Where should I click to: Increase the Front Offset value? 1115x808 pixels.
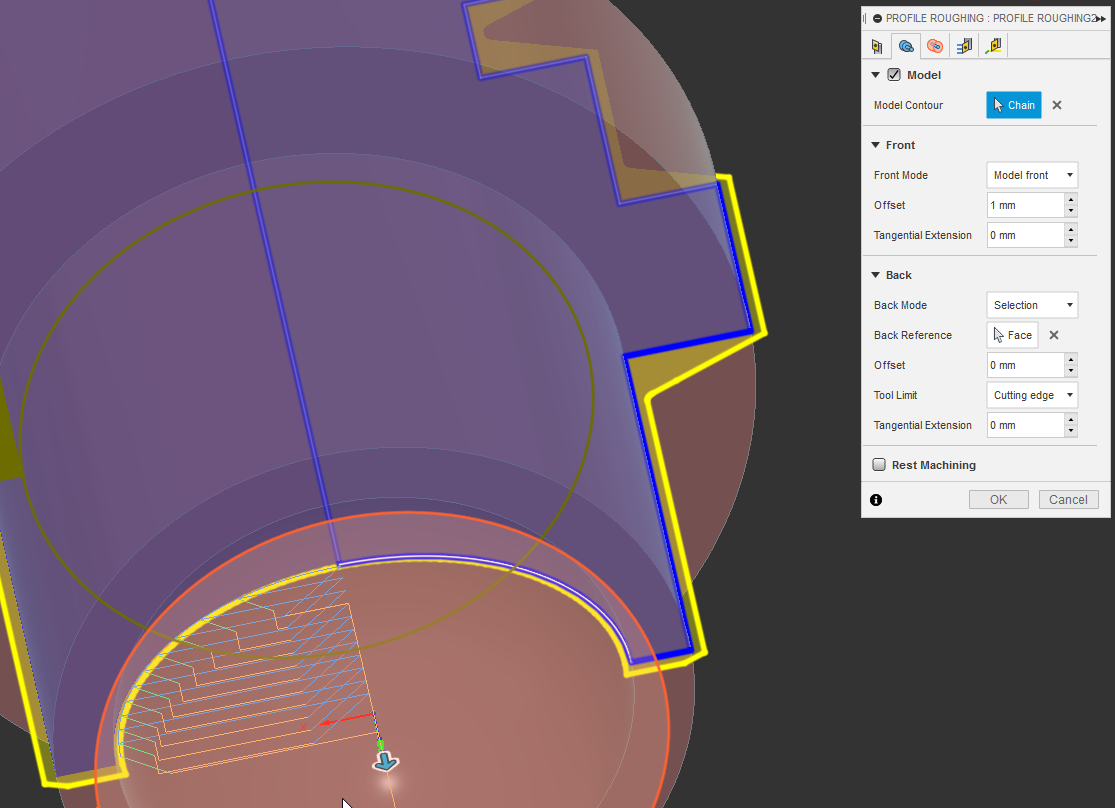[x=1071, y=199]
